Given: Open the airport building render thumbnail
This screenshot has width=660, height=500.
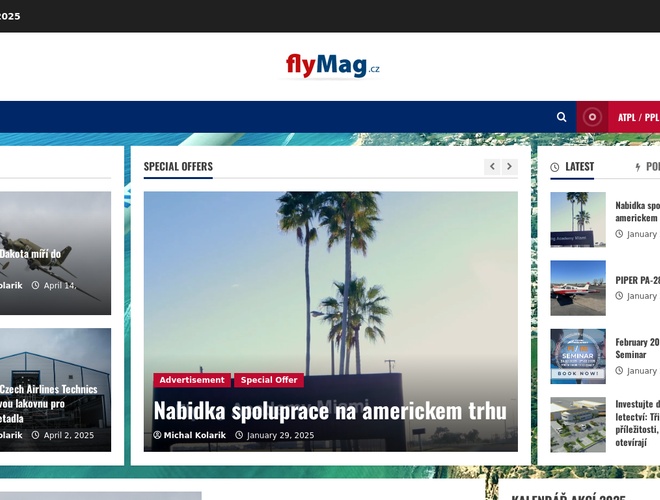Looking at the screenshot, I should [x=577, y=424].
